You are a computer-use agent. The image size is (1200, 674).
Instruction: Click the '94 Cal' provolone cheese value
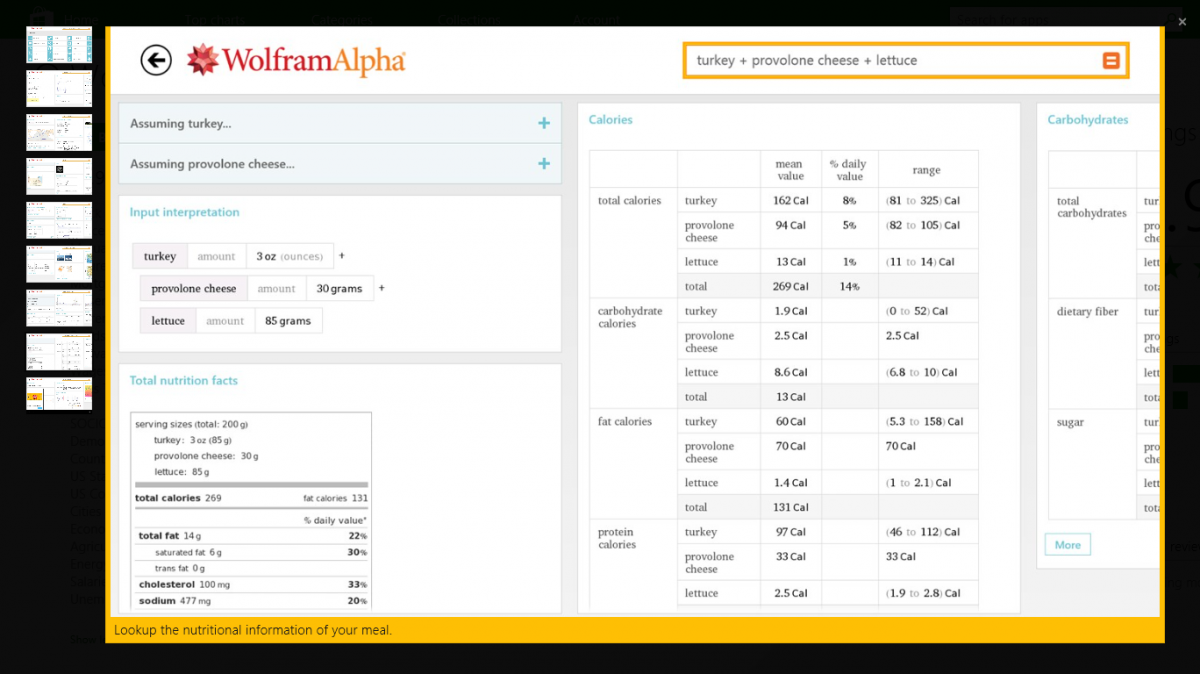coord(790,225)
